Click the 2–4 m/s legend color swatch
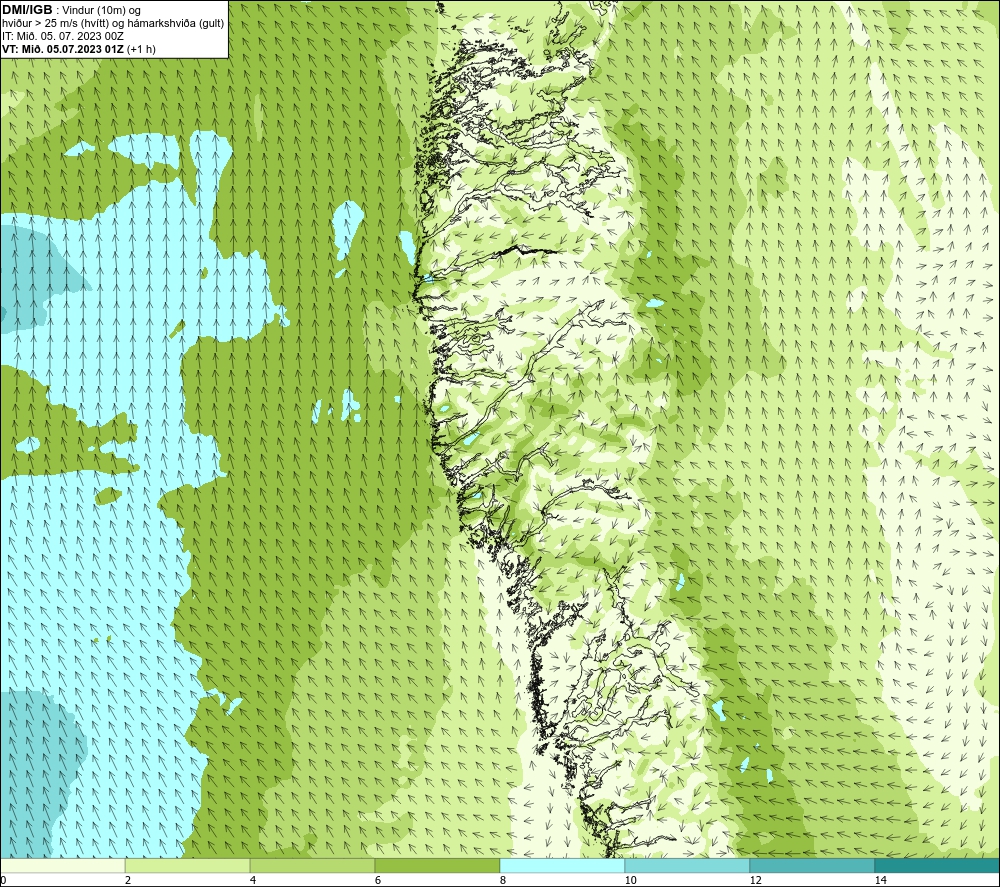Image resolution: width=1000 pixels, height=887 pixels. tap(188, 866)
